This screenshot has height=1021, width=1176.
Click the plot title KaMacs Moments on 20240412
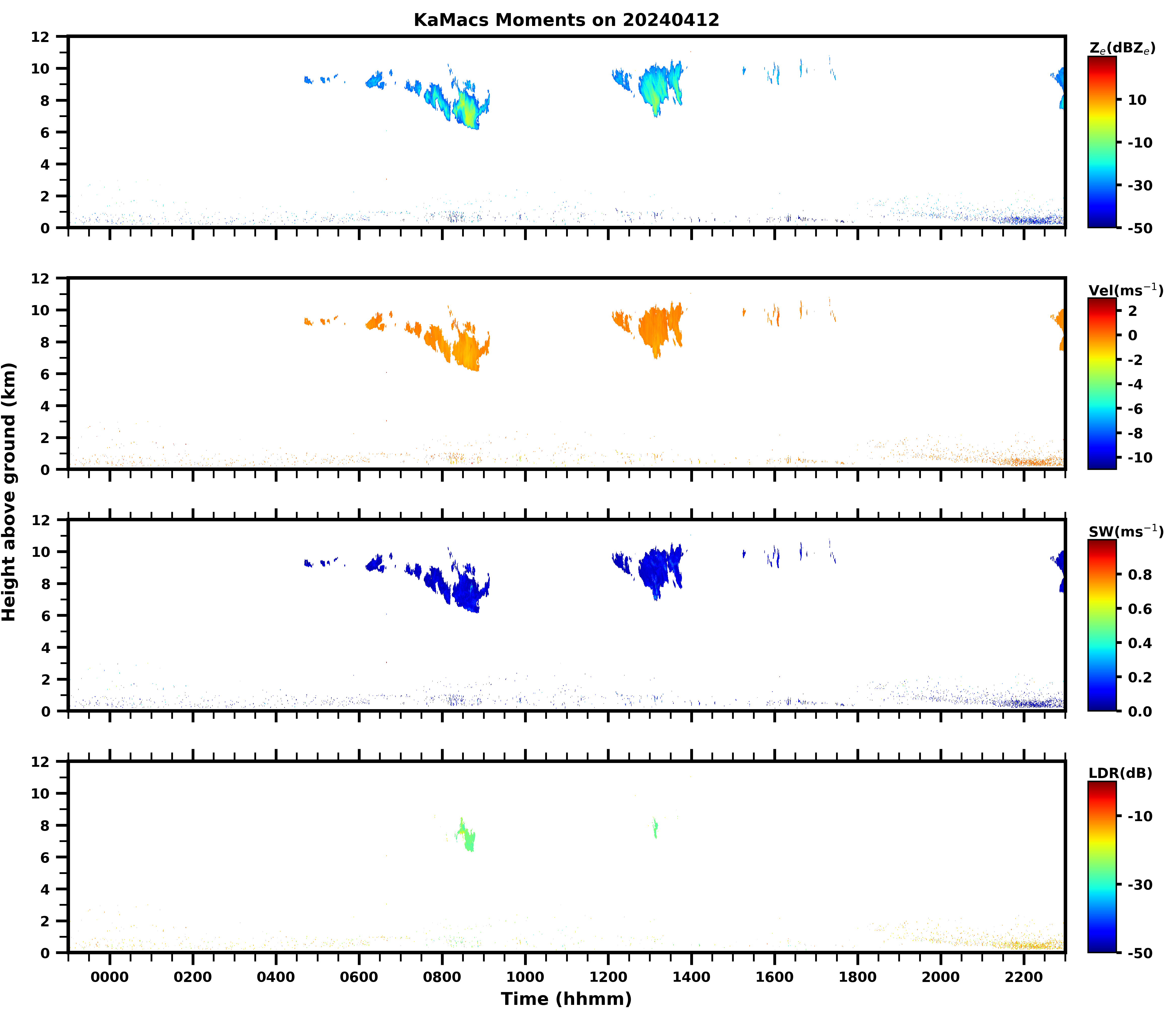[566, 20]
